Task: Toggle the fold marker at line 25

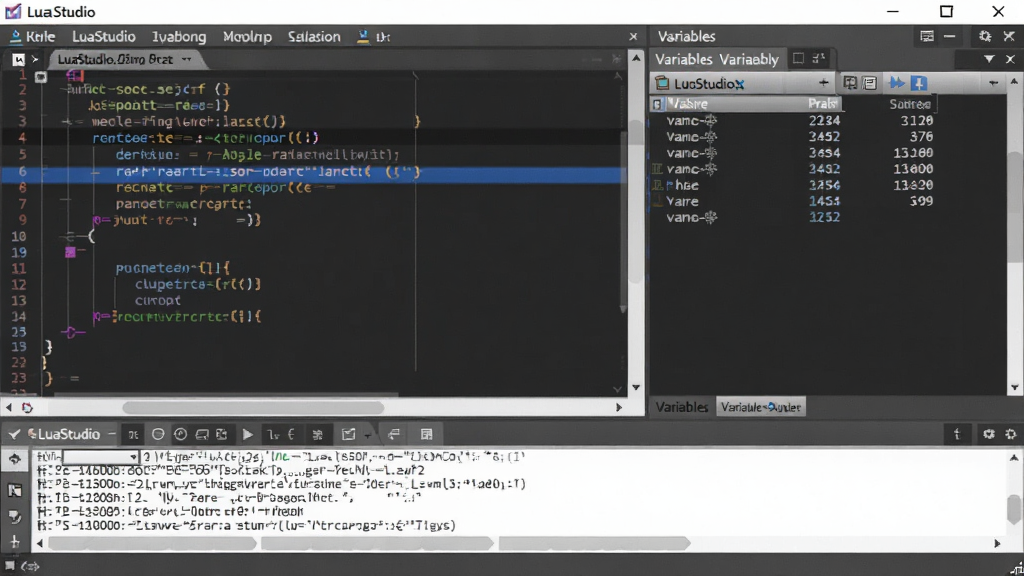Action: click(72, 332)
